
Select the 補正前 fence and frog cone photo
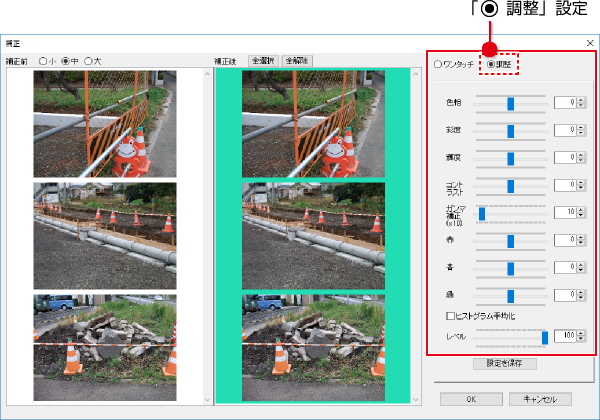click(x=105, y=124)
